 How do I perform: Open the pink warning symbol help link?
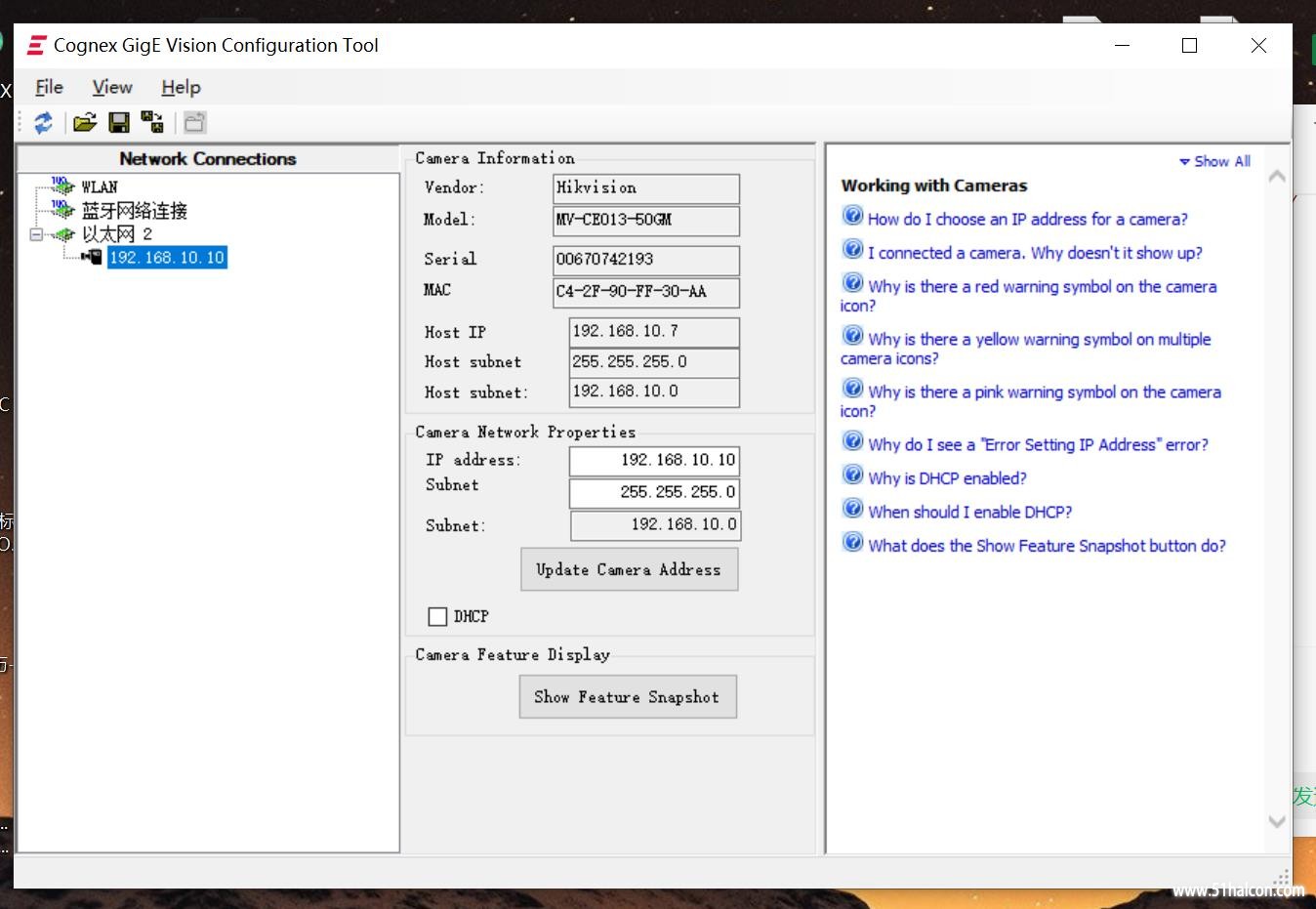click(1030, 401)
